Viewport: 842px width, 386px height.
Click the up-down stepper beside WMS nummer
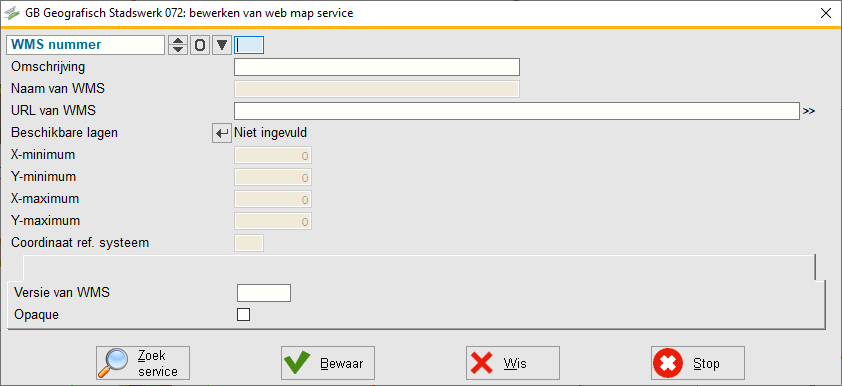coord(178,45)
